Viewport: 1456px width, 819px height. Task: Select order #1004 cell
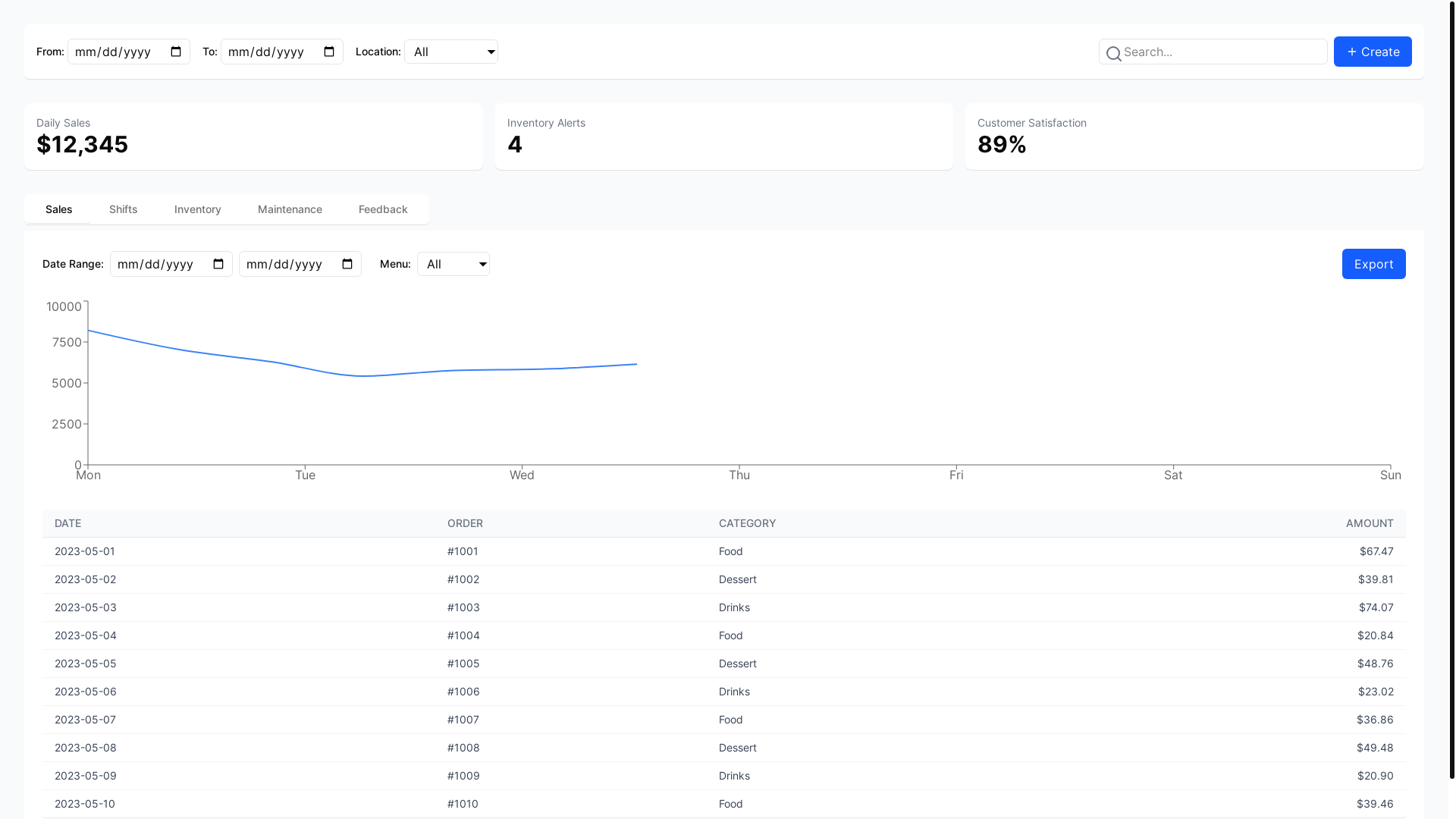(x=463, y=635)
